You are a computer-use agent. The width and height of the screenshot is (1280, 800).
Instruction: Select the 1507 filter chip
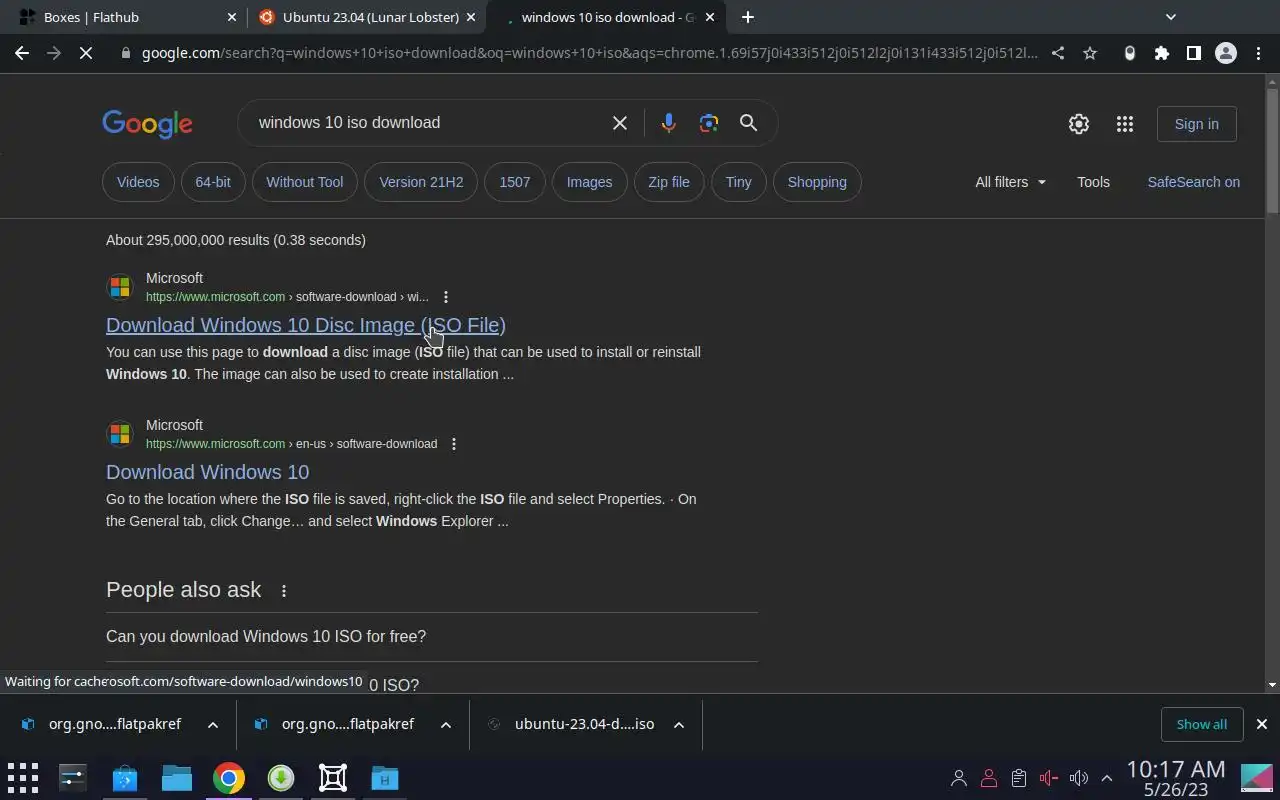pos(515,182)
